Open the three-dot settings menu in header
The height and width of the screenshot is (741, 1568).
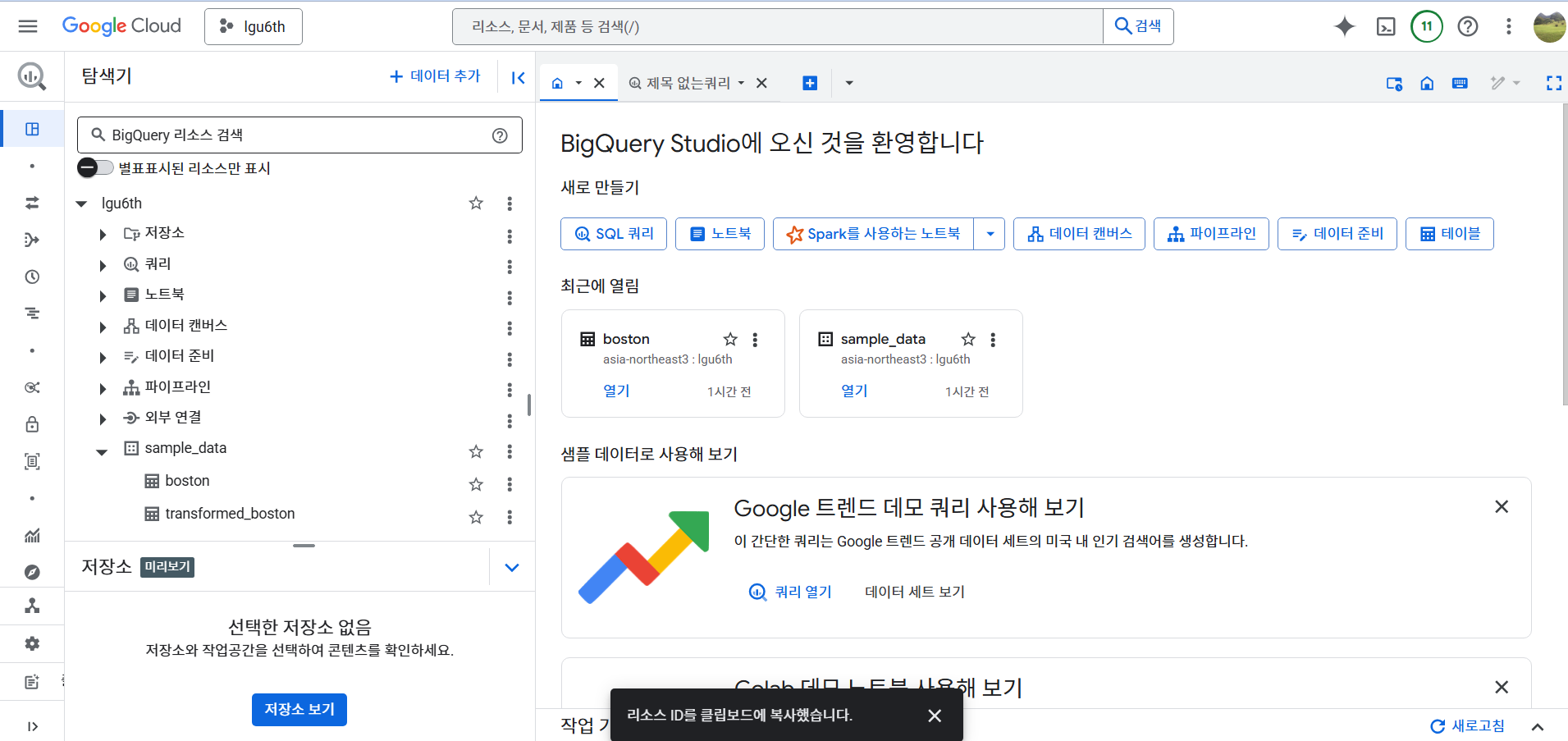pyautogui.click(x=1508, y=26)
